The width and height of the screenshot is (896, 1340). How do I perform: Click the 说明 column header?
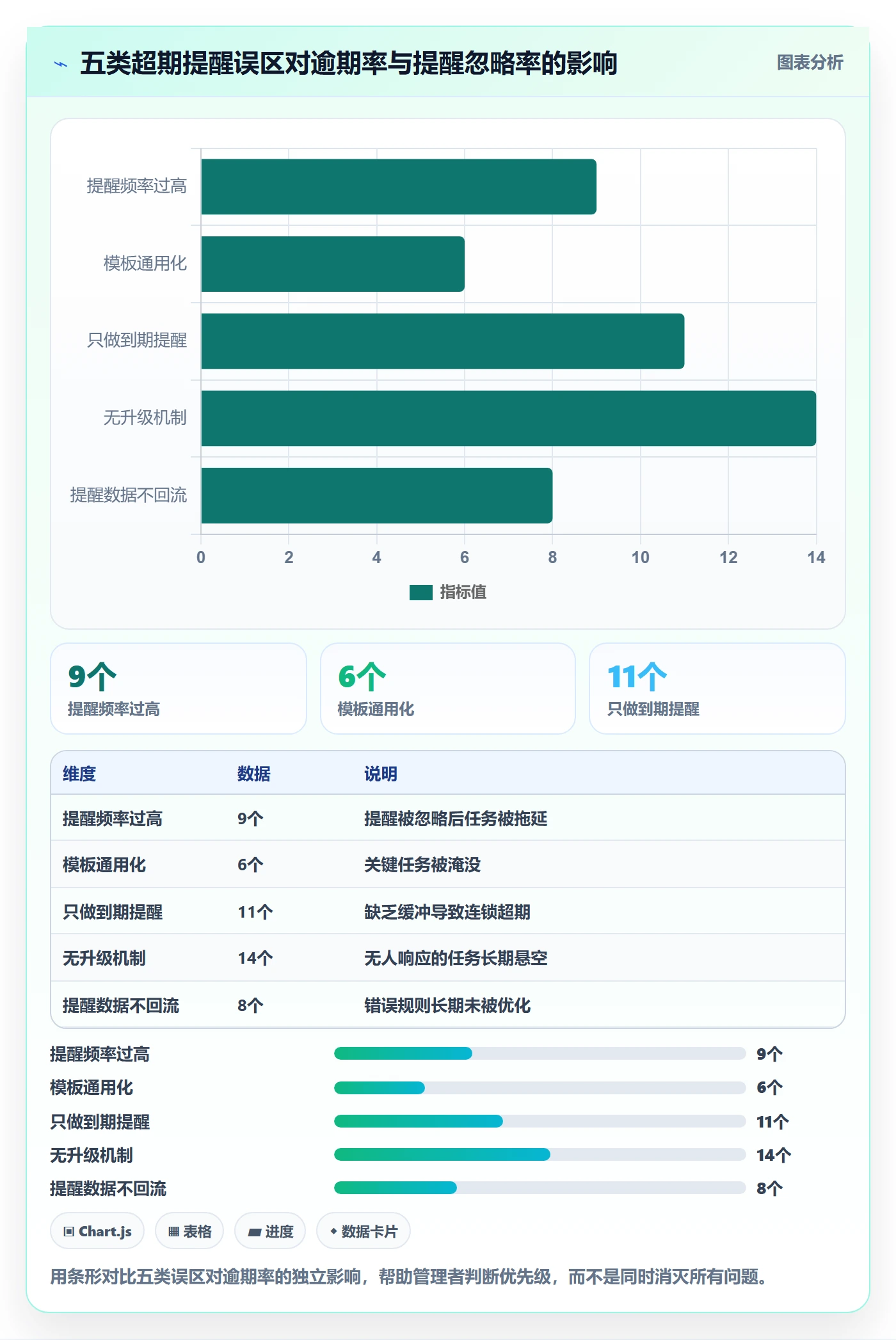pos(381,774)
